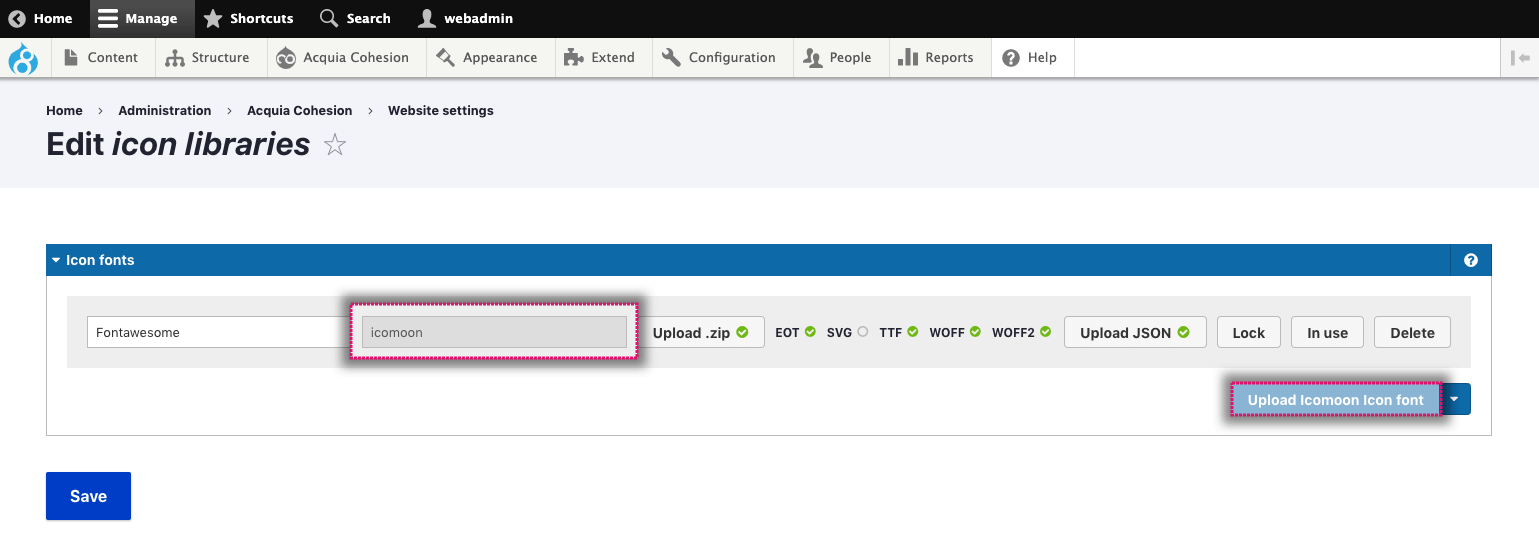
Task: Follow the Website settings breadcrumb link
Action: tap(441, 110)
